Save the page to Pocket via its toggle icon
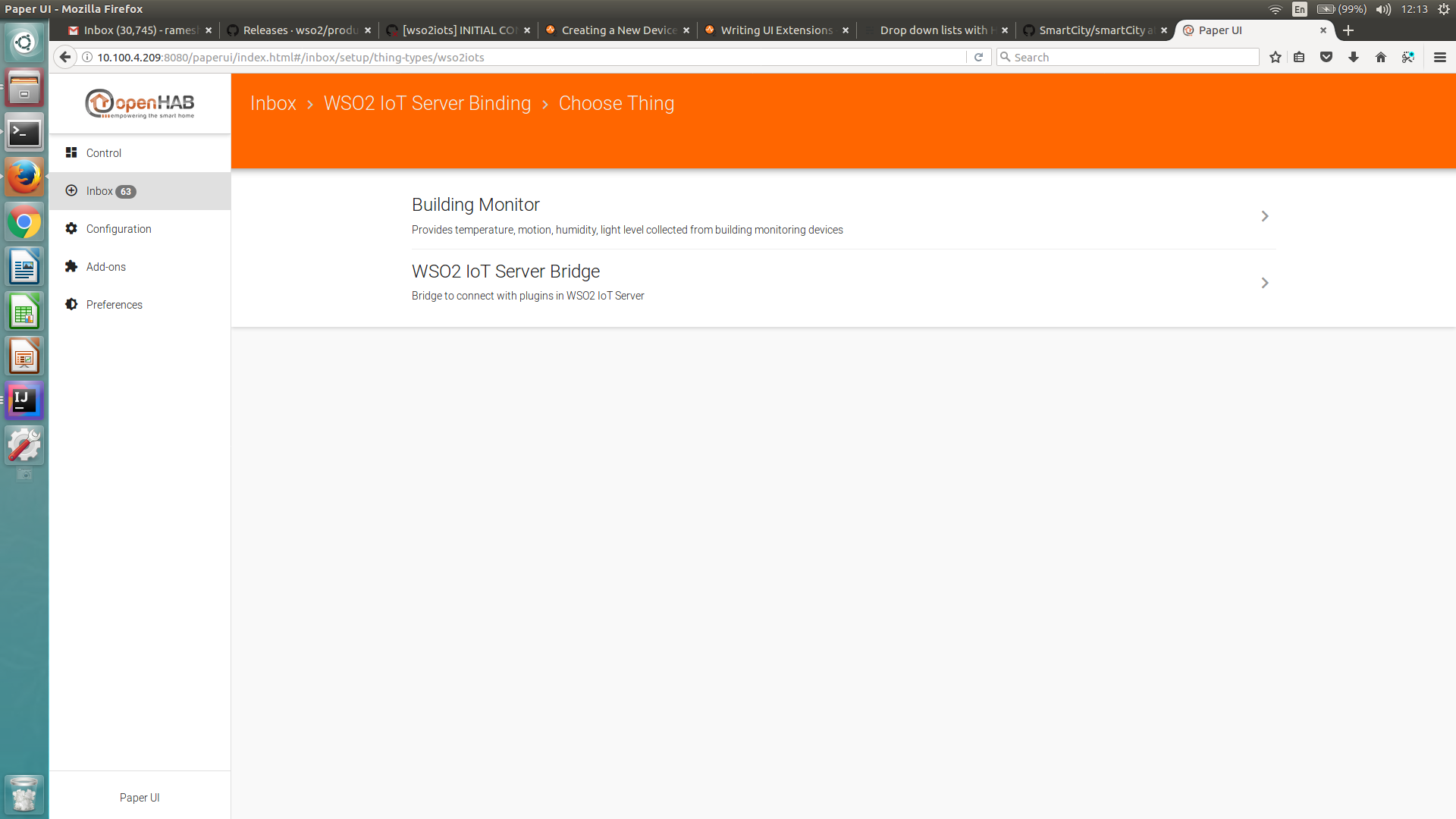 click(1326, 57)
